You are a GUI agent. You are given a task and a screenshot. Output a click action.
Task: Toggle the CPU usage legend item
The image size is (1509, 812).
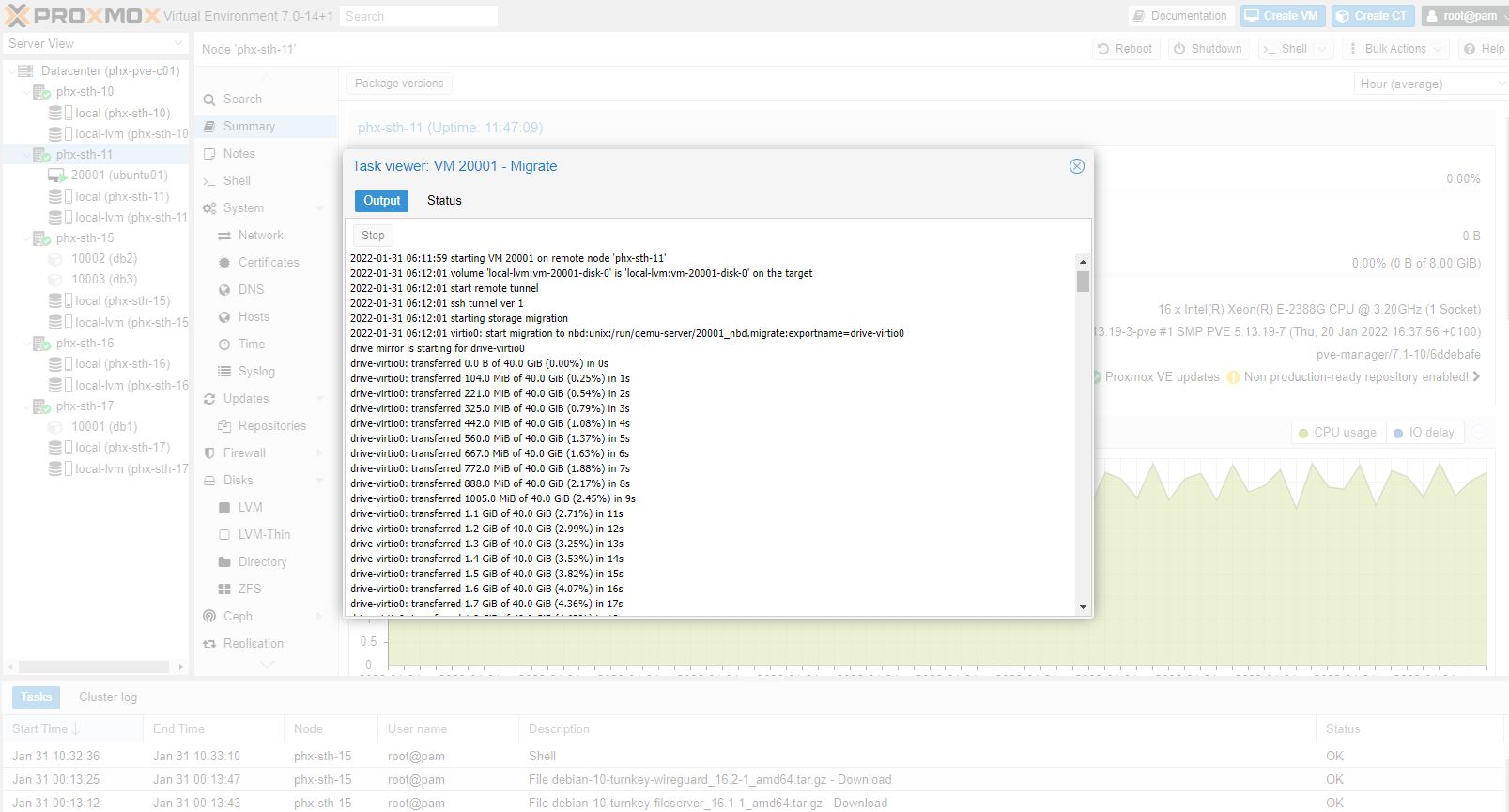(1336, 433)
